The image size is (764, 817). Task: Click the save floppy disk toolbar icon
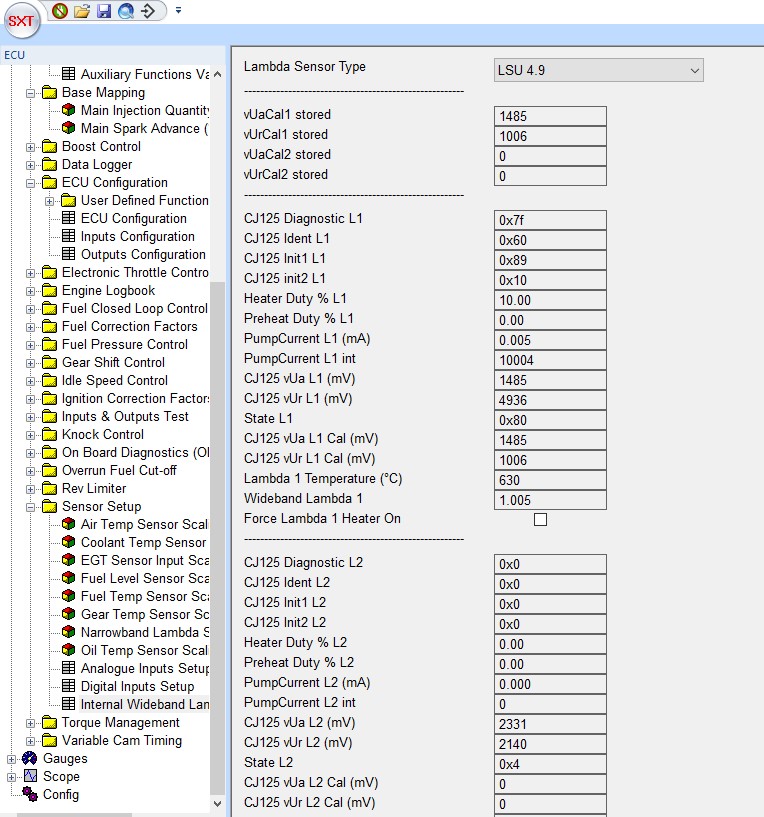click(103, 11)
